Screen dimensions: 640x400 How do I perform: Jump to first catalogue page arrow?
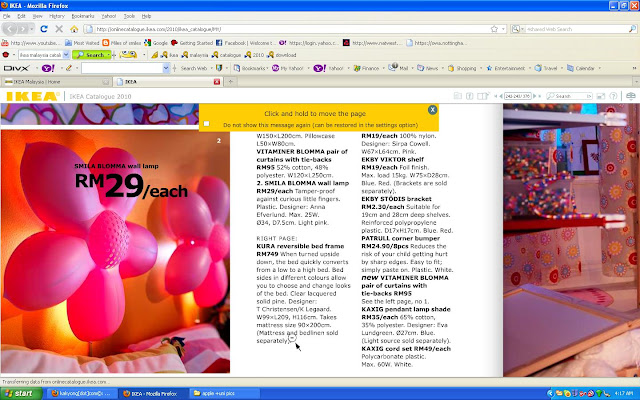[x=496, y=96]
